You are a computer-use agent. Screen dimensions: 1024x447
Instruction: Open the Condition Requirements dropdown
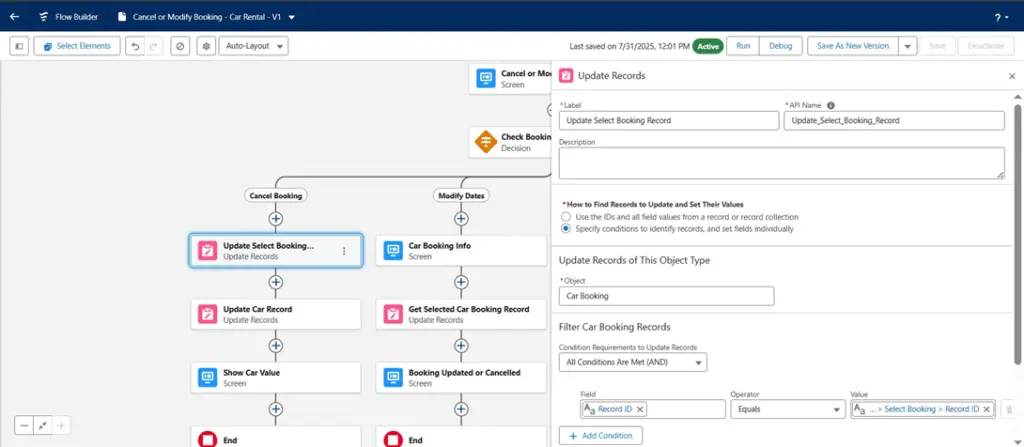pyautogui.click(x=633, y=362)
